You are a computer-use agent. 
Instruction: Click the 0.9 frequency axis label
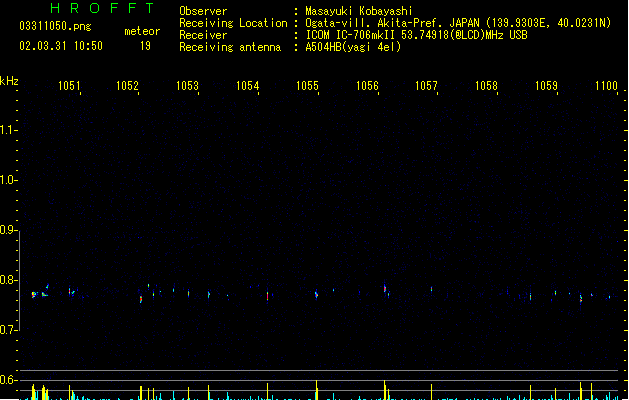click(7, 230)
